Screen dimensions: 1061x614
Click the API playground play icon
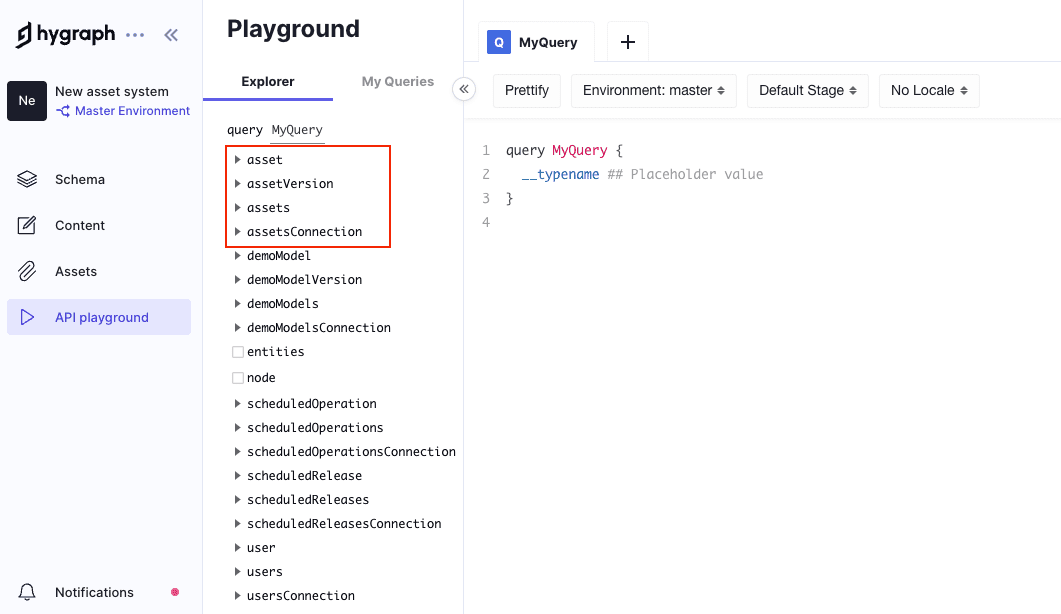point(27,317)
